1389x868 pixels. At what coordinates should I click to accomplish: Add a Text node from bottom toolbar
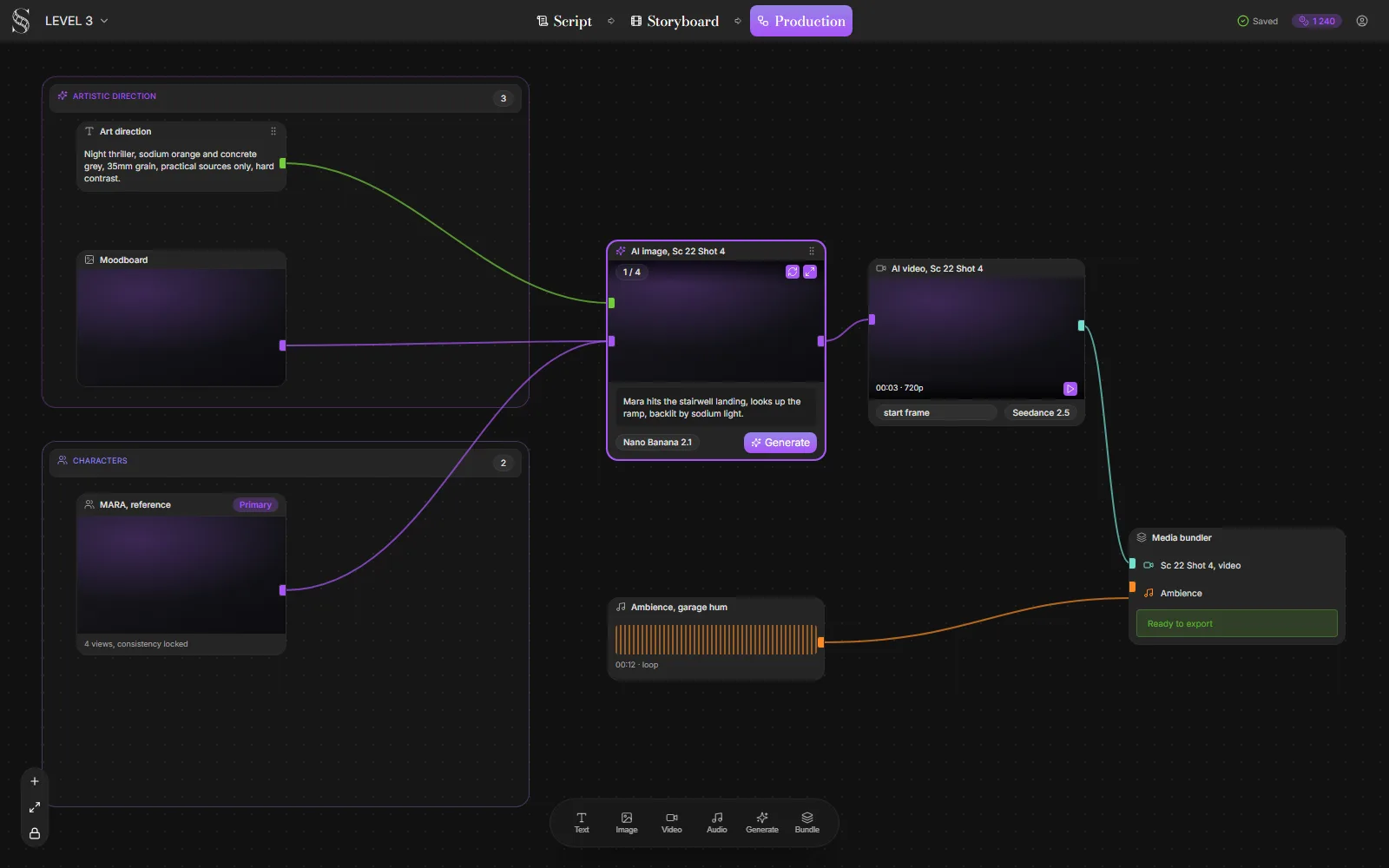[582, 823]
